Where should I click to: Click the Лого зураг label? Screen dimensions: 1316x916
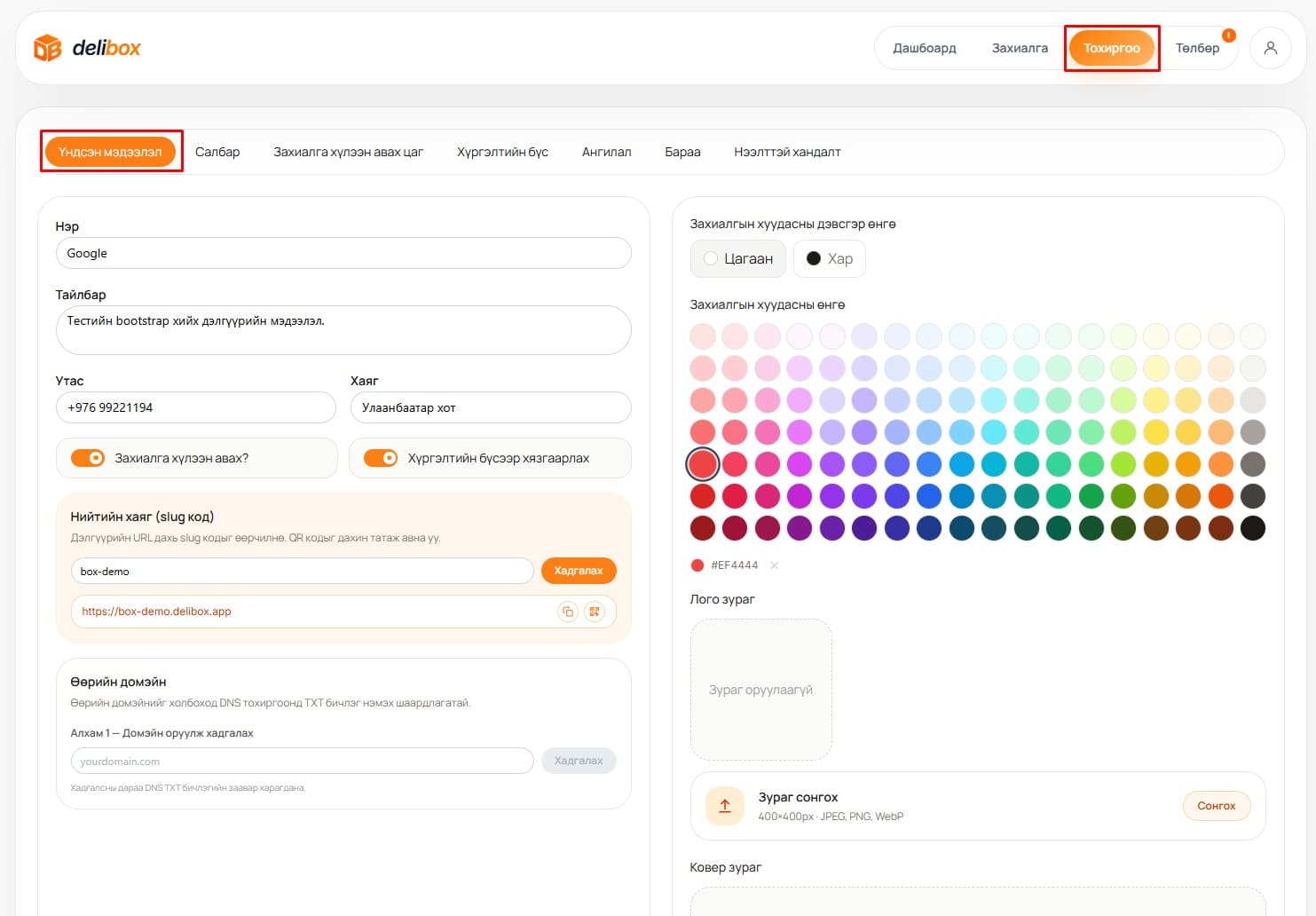722,599
